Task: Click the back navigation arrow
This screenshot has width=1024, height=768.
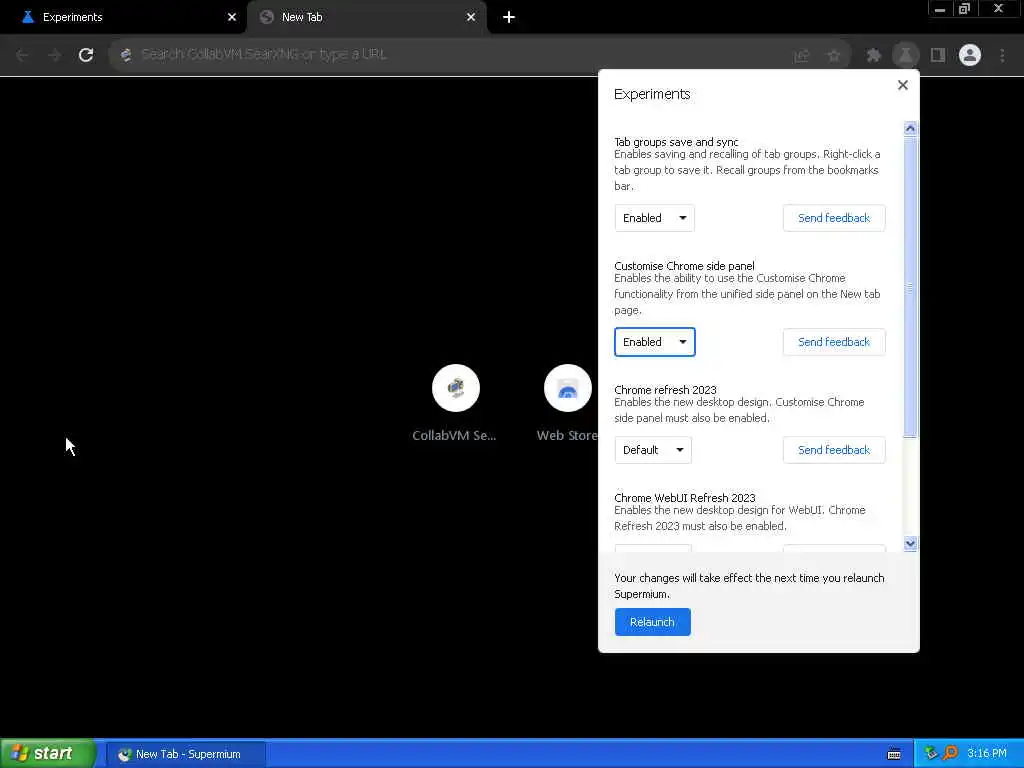Action: (22, 55)
